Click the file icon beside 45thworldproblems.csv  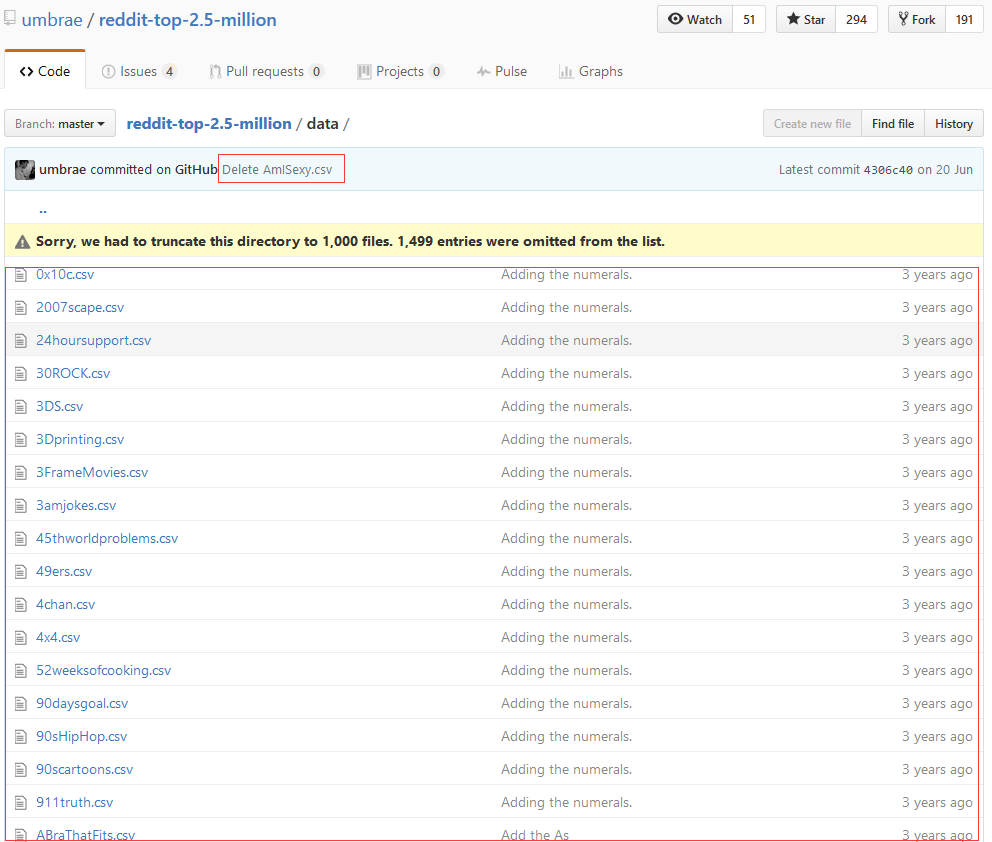[x=21, y=538]
